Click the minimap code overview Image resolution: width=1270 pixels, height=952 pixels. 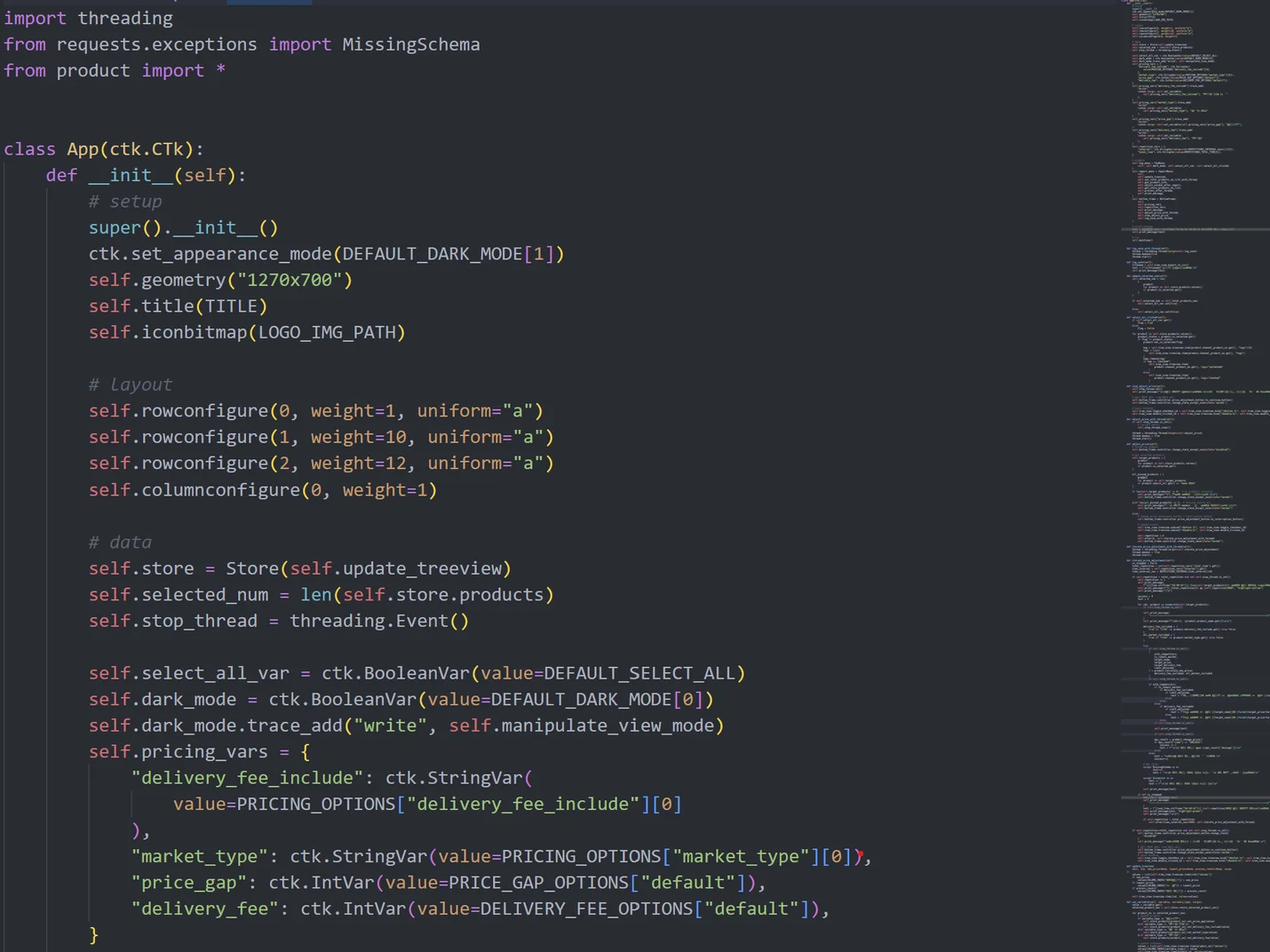point(1196,476)
